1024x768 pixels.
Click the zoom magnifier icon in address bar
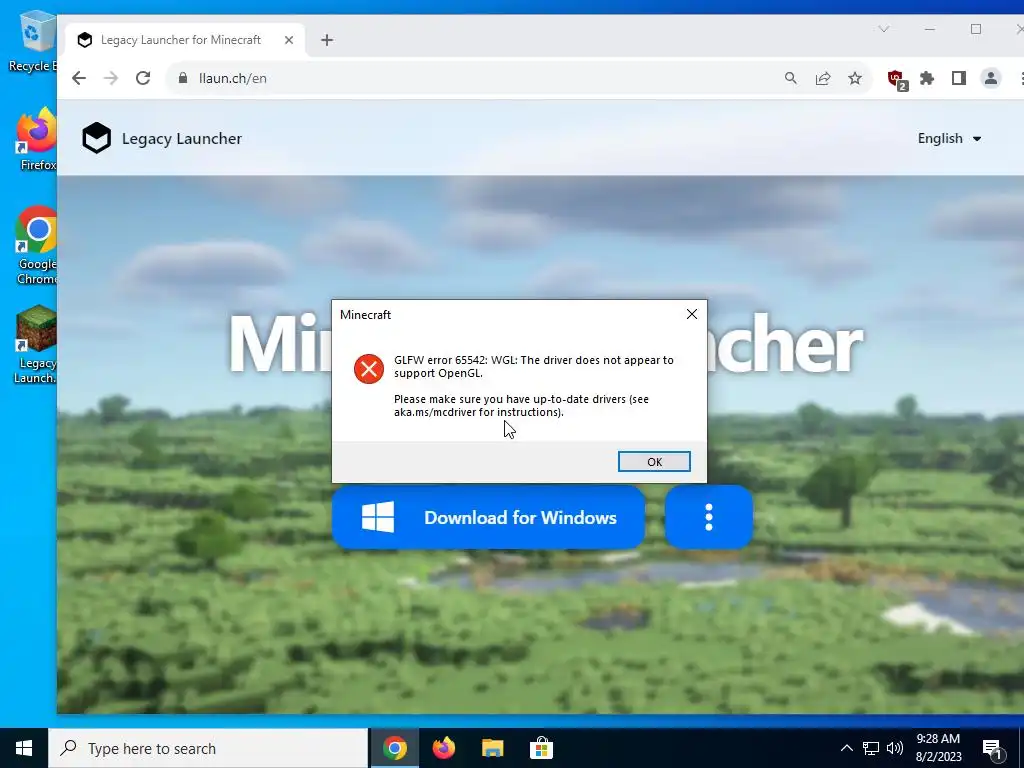[791, 78]
